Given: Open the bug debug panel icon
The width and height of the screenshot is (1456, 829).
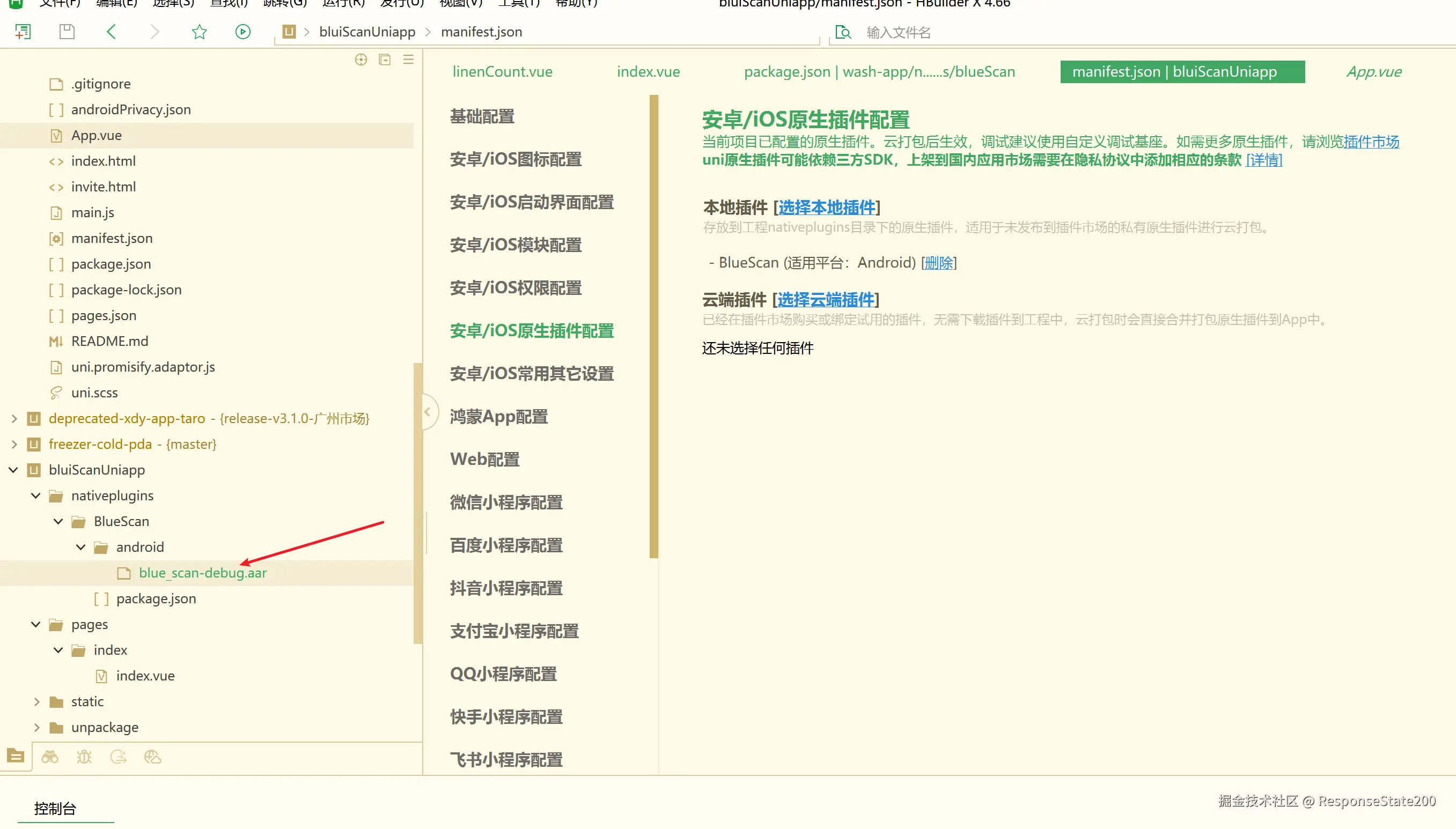Looking at the screenshot, I should 84,757.
